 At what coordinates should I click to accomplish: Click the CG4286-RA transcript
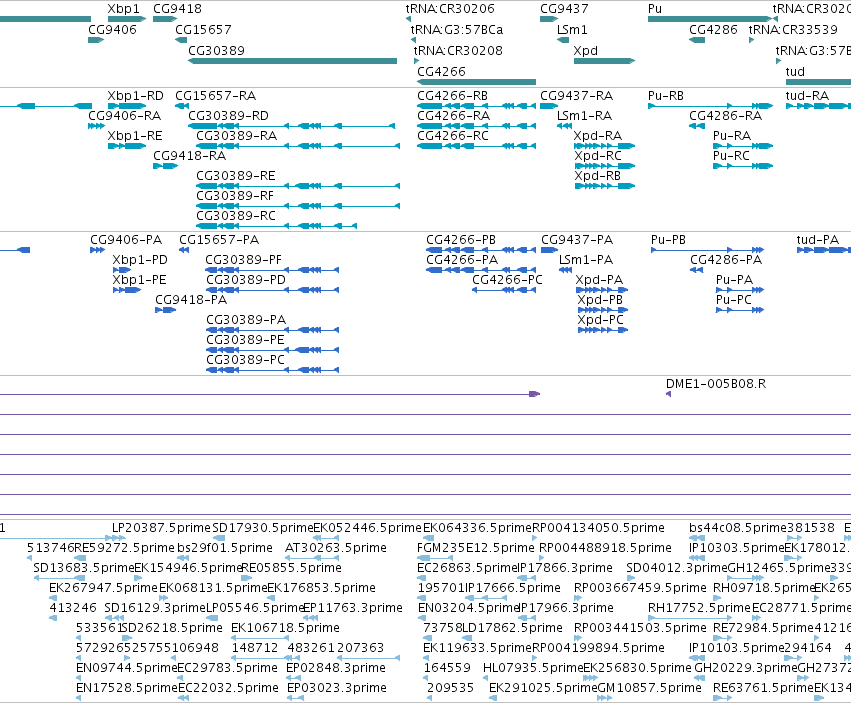point(697,126)
